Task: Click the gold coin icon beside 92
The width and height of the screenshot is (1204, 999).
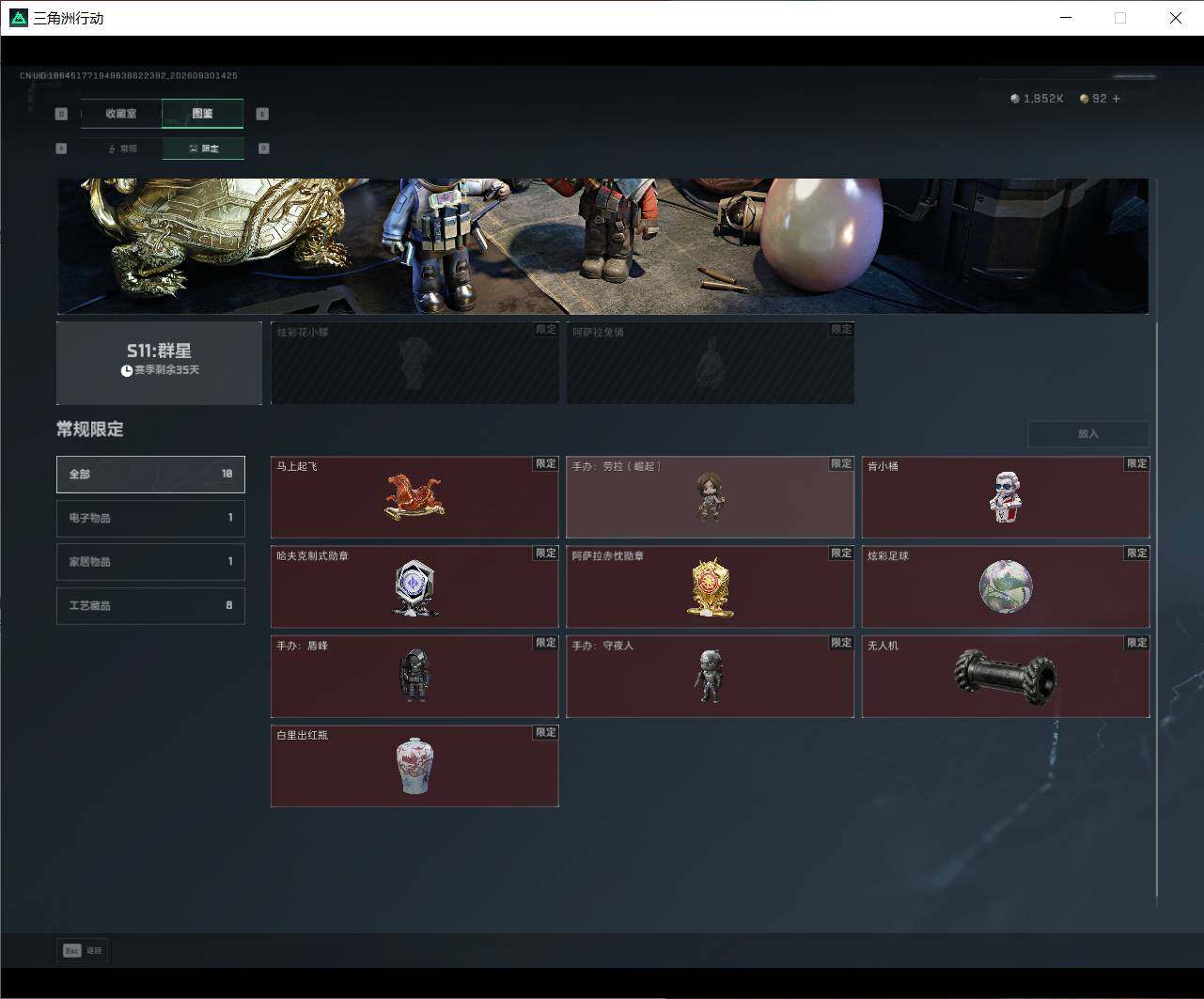Action: click(x=1084, y=99)
